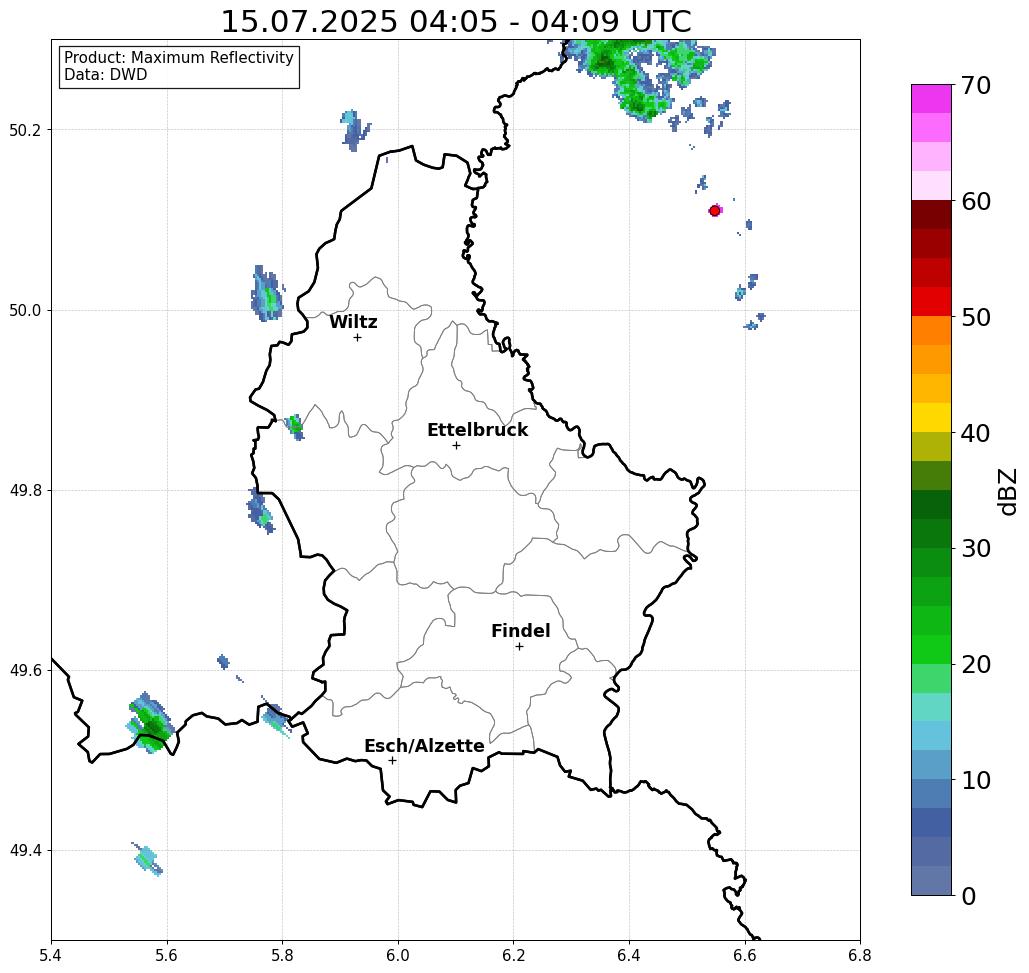Click the Wiltz station label
The image size is (1029, 973).
coord(353,322)
